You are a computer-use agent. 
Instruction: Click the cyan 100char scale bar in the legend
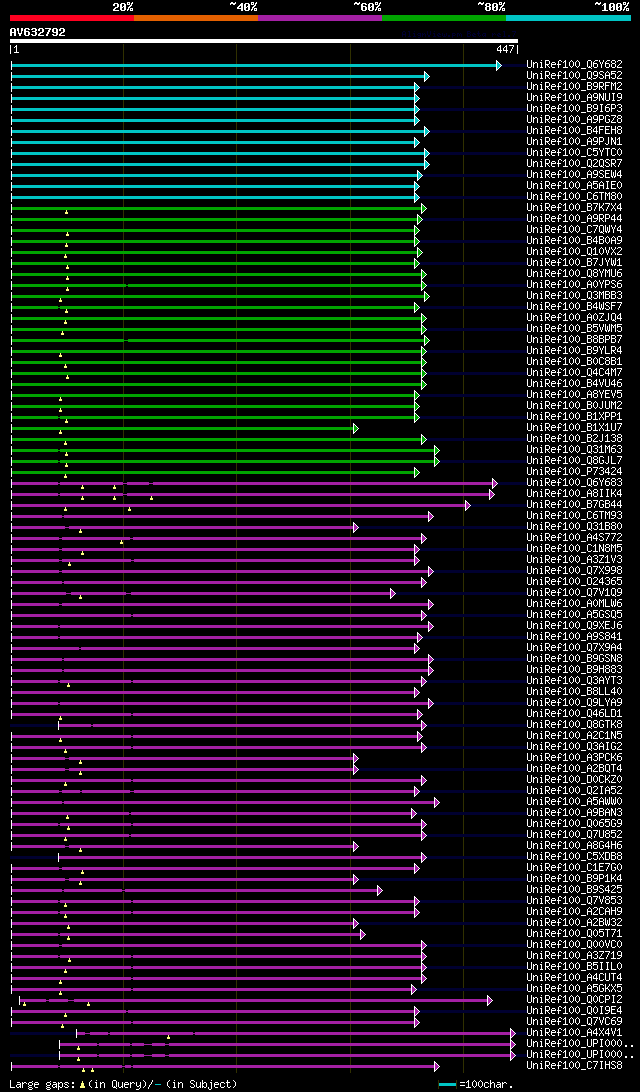pos(447,1084)
